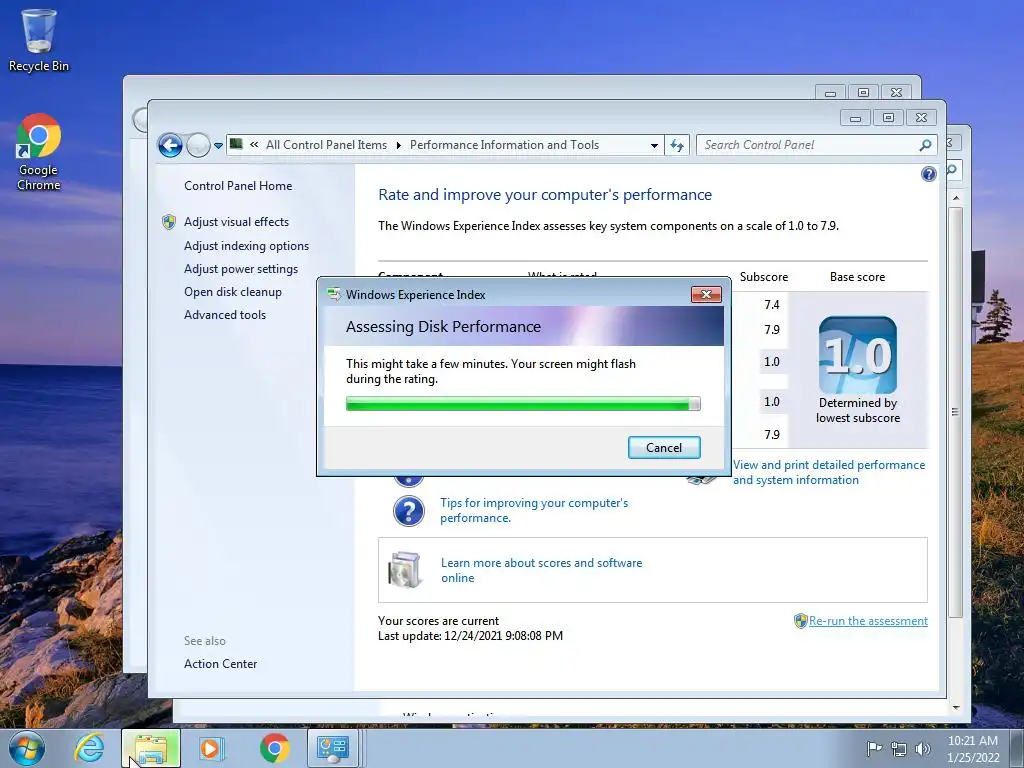Image resolution: width=1024 pixels, height=768 pixels.
Task: Click the 1.0 base score badge
Action: [x=857, y=355]
